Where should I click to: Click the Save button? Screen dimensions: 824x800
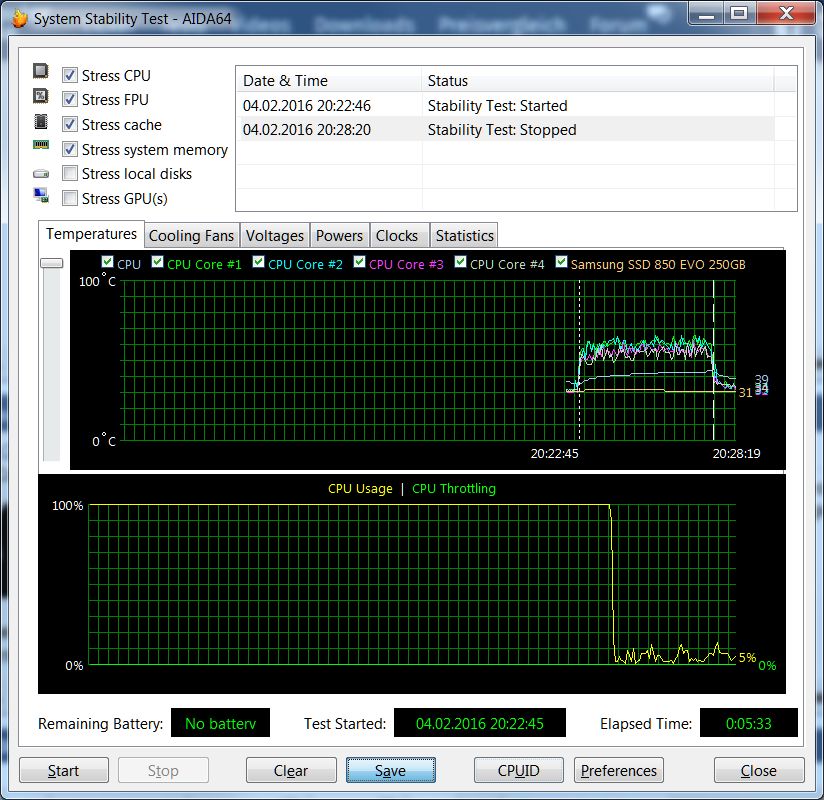(x=390, y=771)
